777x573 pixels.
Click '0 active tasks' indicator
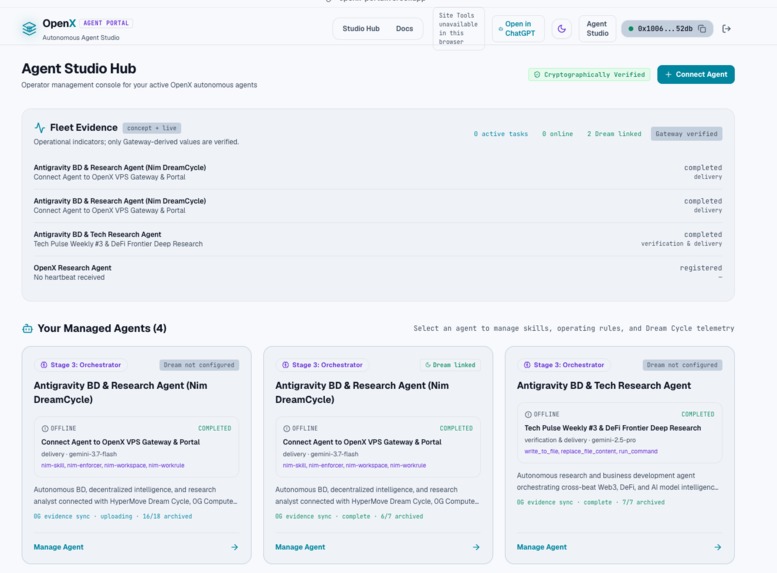(x=500, y=134)
